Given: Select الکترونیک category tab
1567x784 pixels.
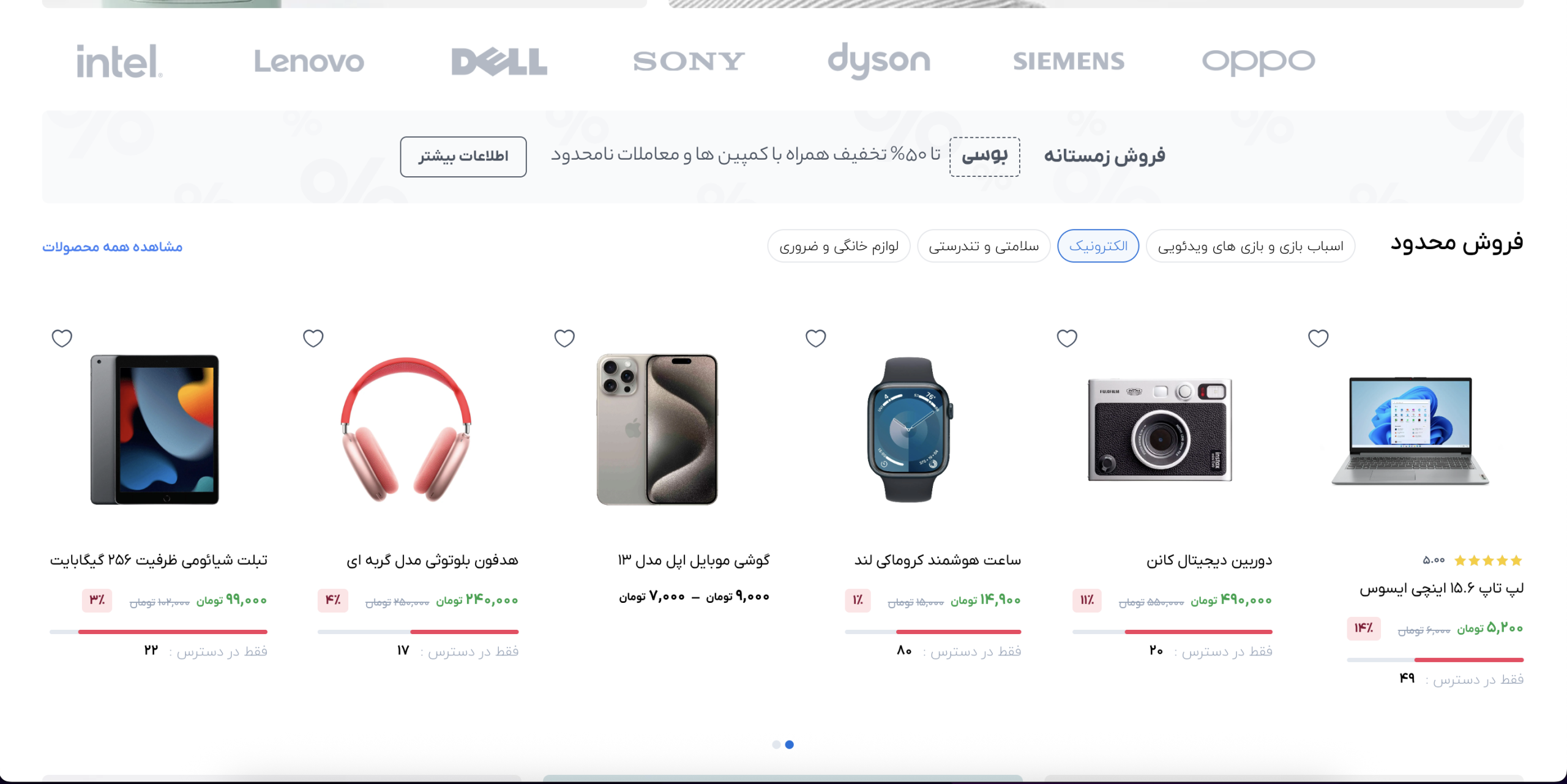Looking at the screenshot, I should (x=1098, y=246).
